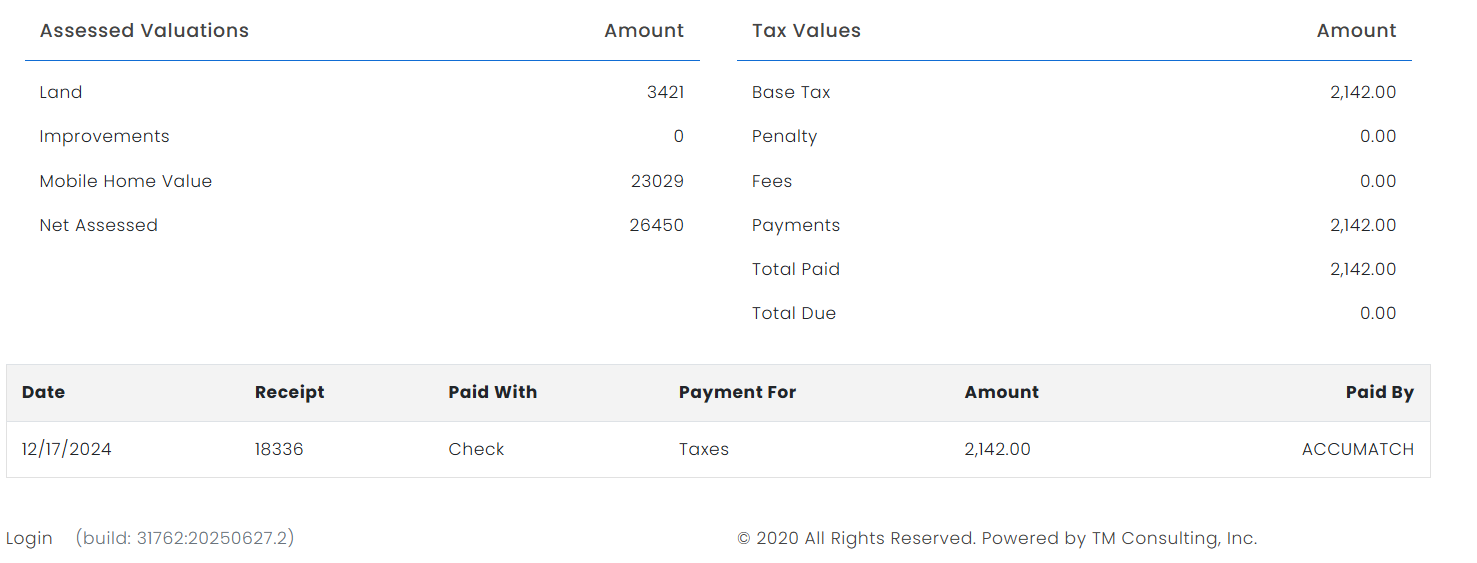Screen dimensions: 1477x563
Task: Click the Taxes entry under Payment For
Action: (x=703, y=449)
